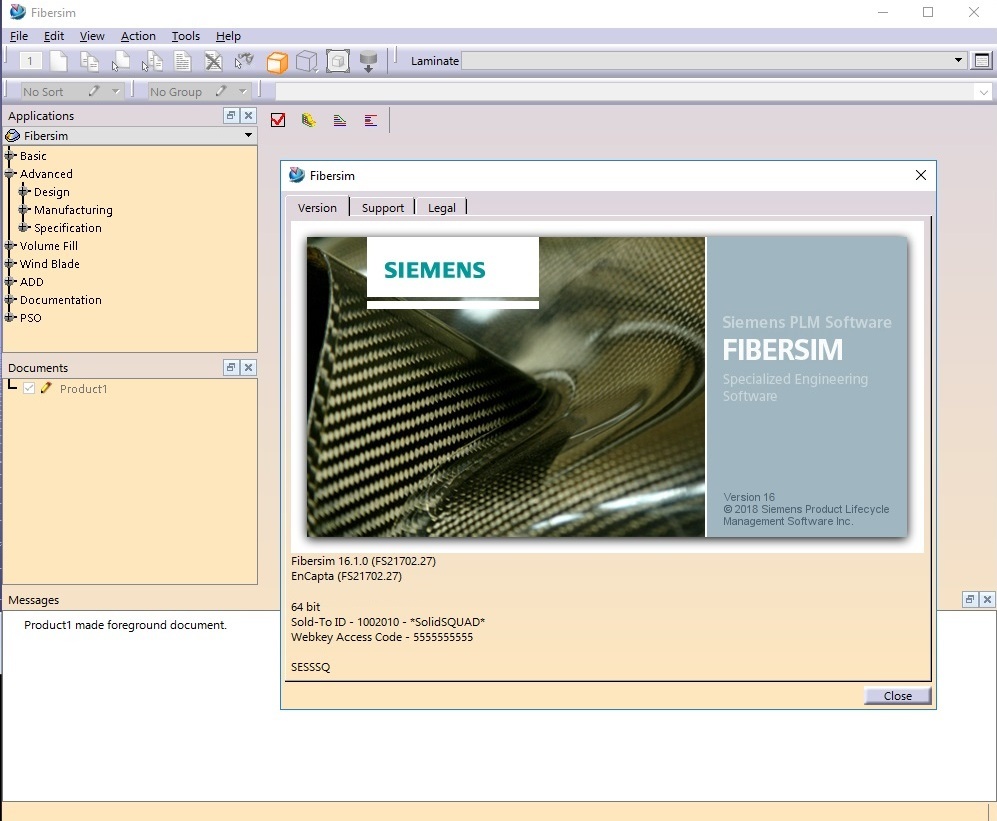Image resolution: width=997 pixels, height=821 pixels.
Task: Click the Fibersim splash image
Action: coord(607,387)
